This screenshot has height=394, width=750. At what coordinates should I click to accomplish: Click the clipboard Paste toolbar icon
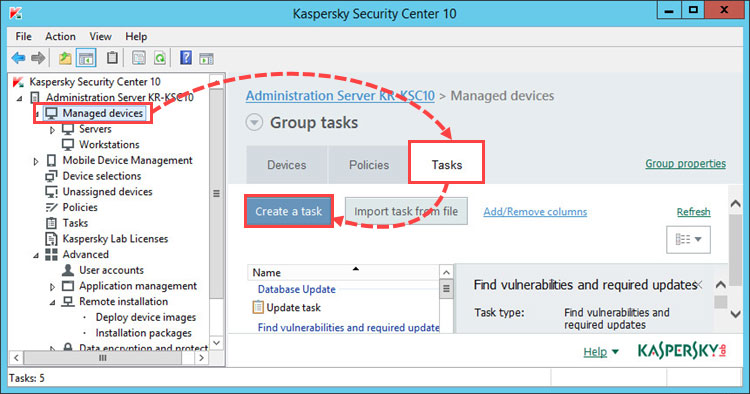112,58
